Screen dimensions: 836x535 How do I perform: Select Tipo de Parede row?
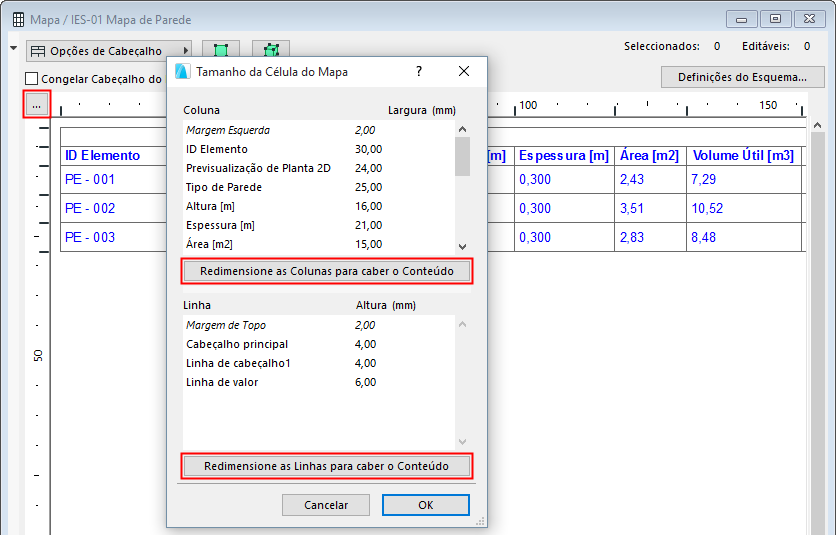(x=319, y=187)
